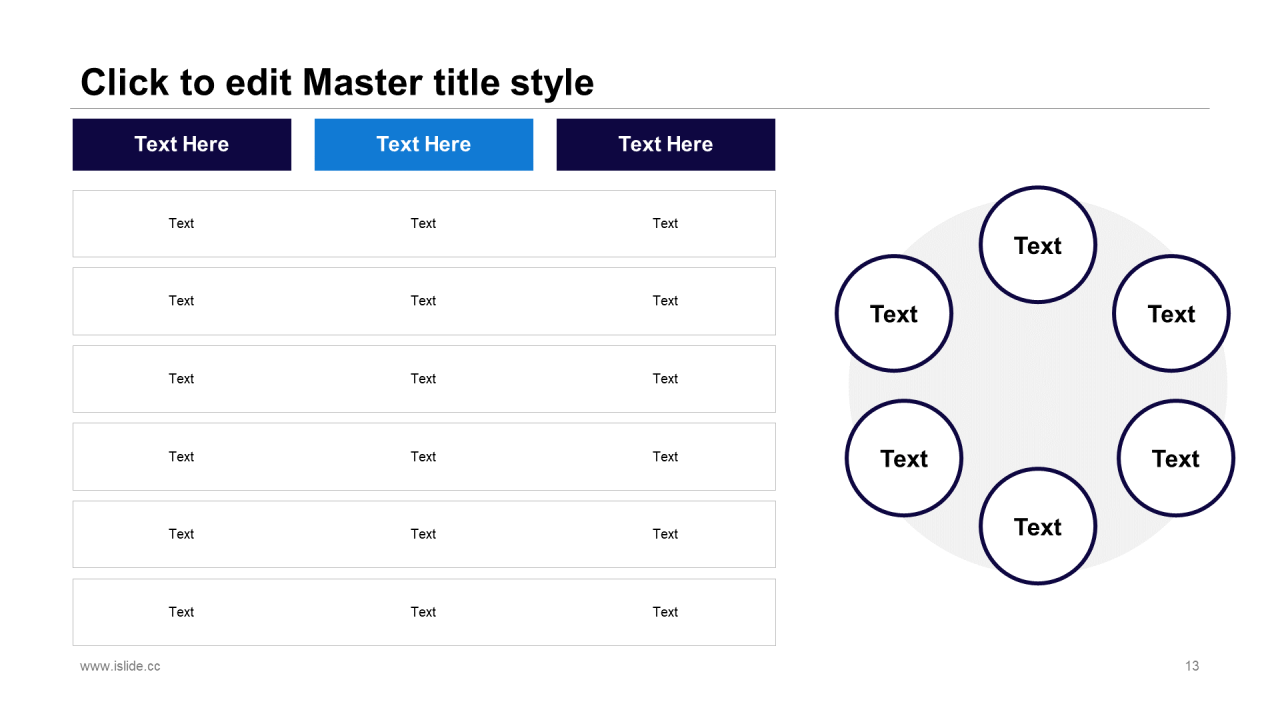The width and height of the screenshot is (1280, 720).
Task: Click first-row 'Text' under the right header
Action: (665, 223)
